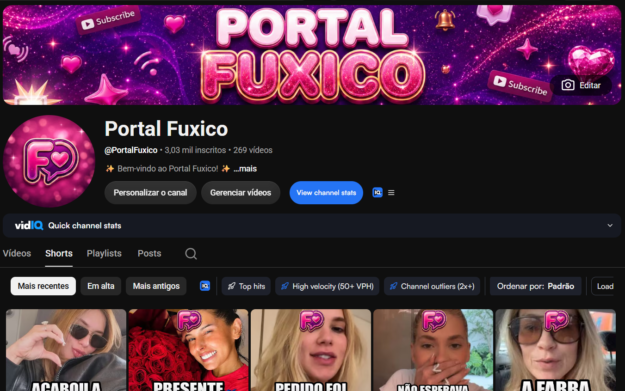Click the vidIQ icon in filter row
625x391 pixels.
tap(205, 286)
